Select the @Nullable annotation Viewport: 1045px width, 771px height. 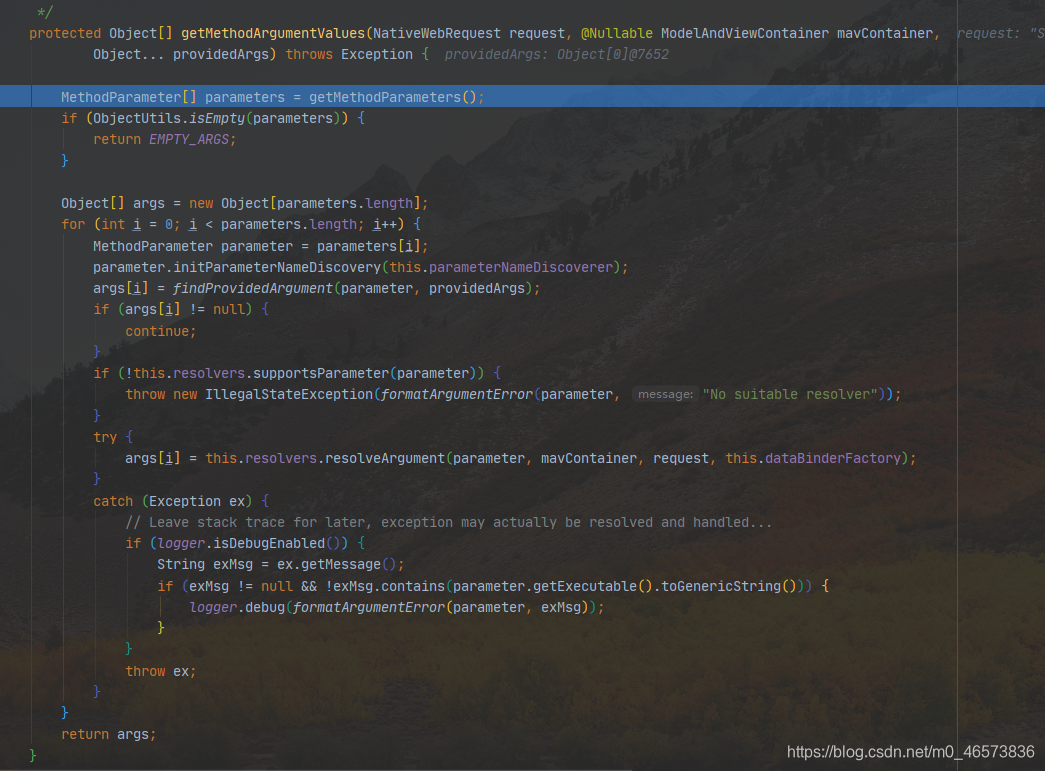coord(616,33)
